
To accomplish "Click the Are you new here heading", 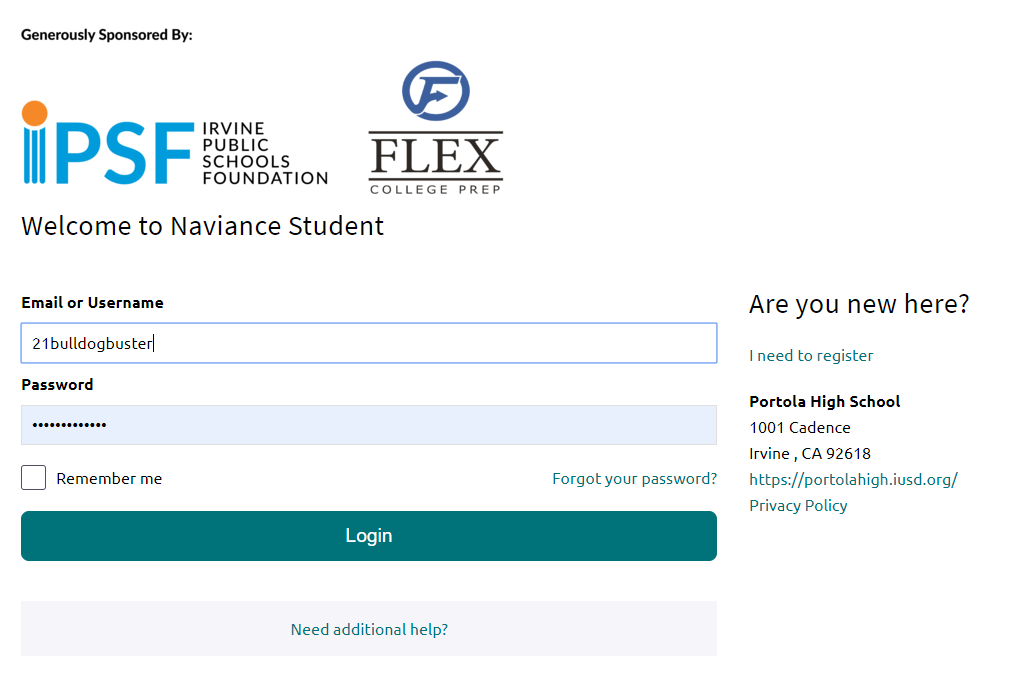I will 859,304.
